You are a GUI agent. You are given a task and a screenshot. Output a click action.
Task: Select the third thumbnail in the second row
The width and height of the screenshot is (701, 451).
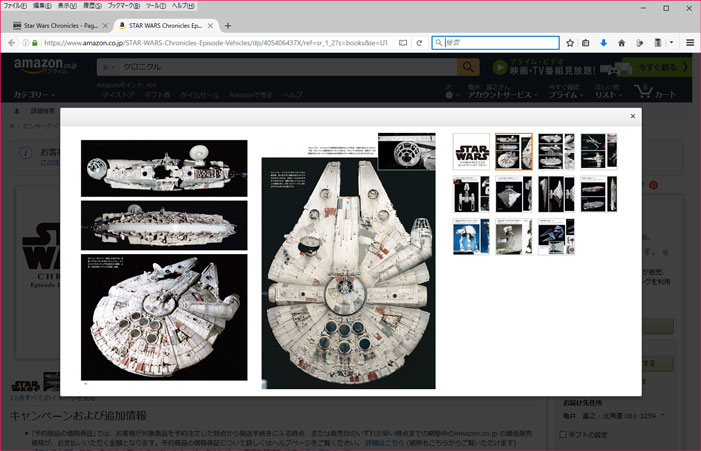point(556,194)
